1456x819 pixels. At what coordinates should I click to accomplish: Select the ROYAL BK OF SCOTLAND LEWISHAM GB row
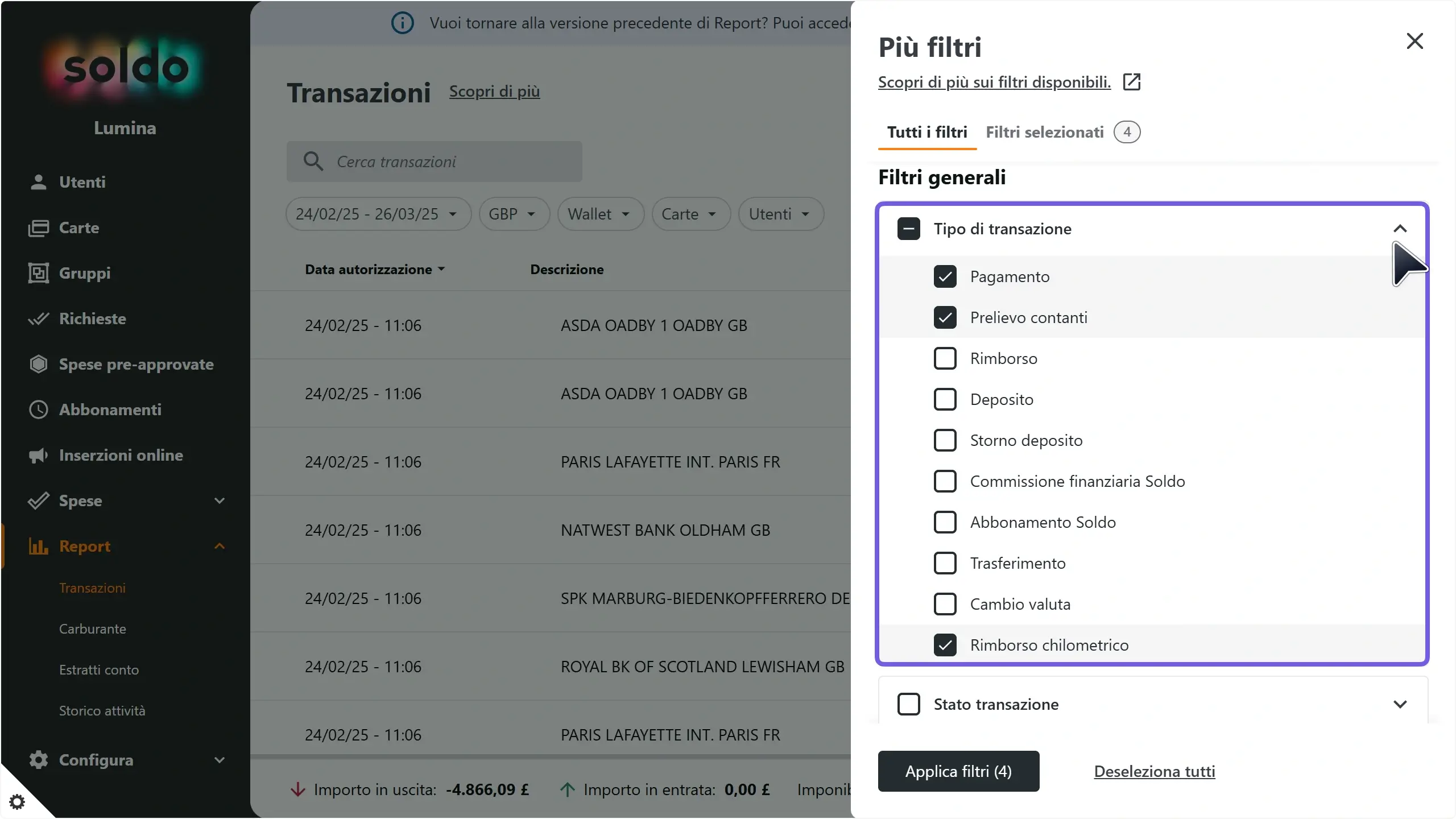pyautogui.click(x=551, y=667)
